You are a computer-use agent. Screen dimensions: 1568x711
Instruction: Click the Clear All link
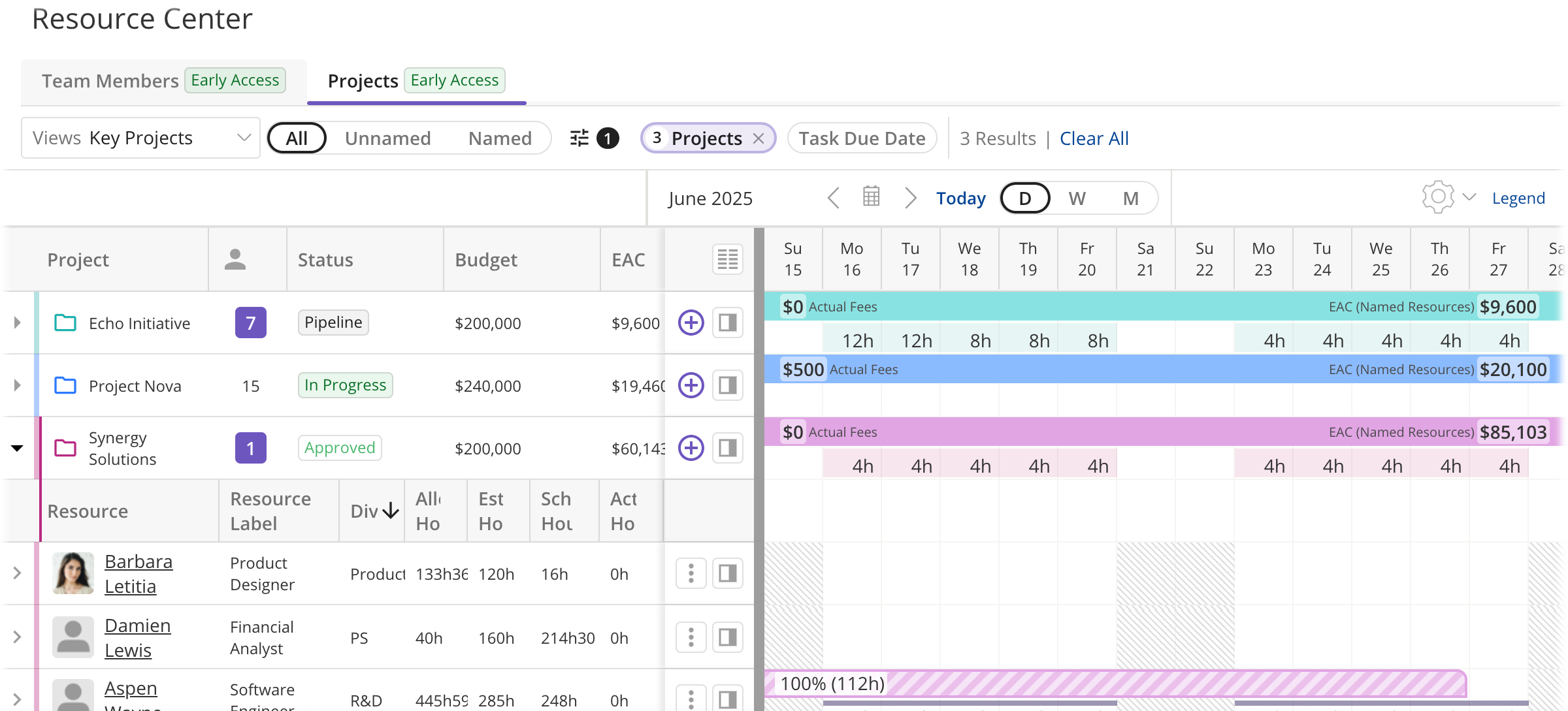[1094, 138]
